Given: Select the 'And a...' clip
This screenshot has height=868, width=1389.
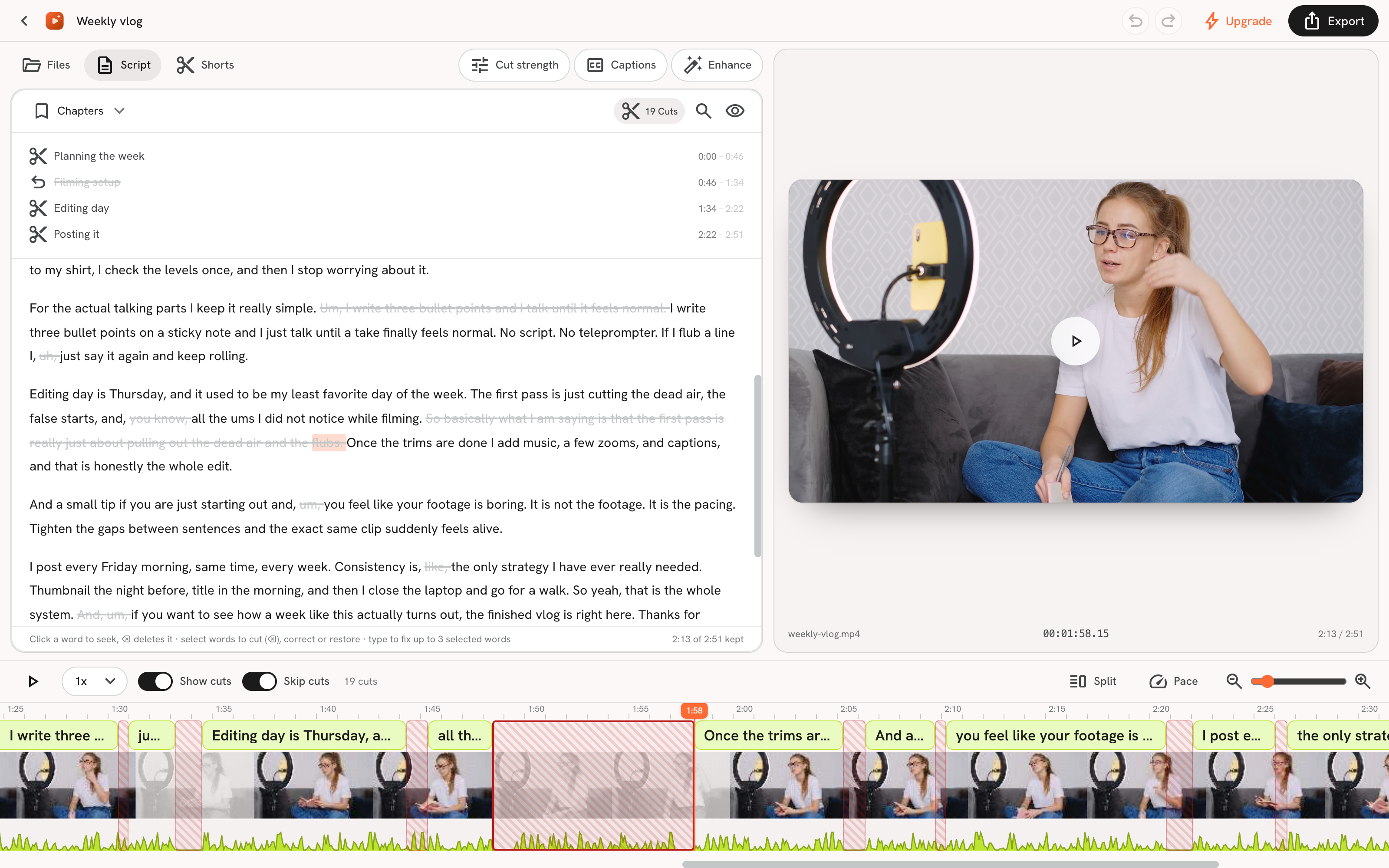Looking at the screenshot, I should tap(900, 735).
